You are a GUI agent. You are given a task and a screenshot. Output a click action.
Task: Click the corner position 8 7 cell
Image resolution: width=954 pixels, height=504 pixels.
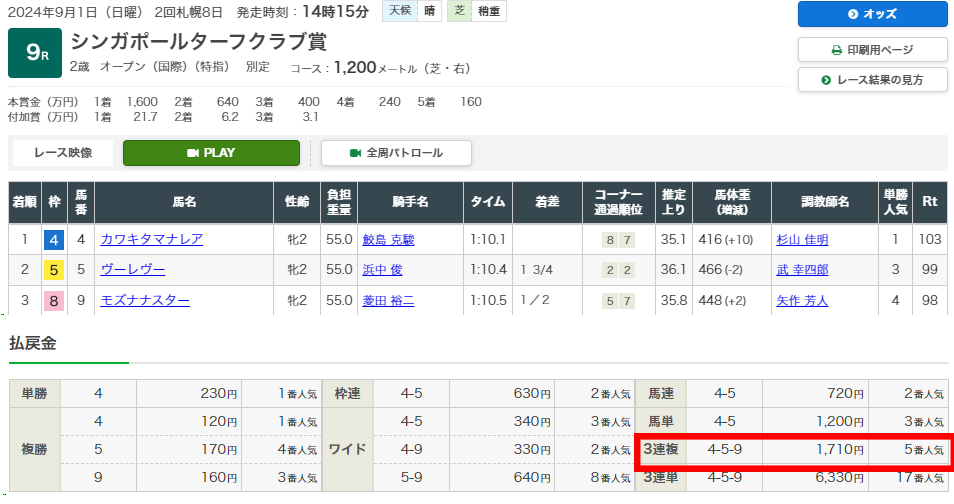coord(619,240)
